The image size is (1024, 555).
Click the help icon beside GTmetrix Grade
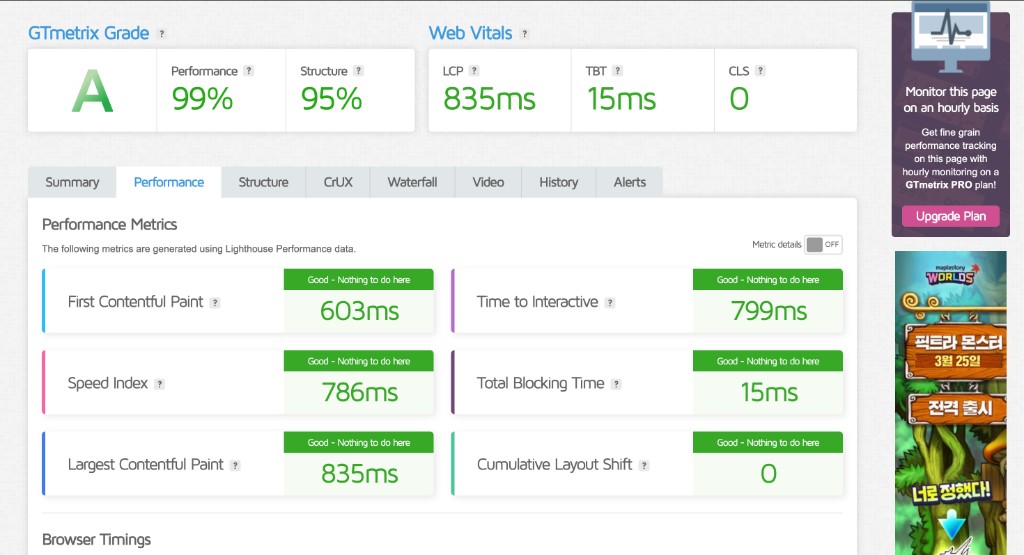[162, 34]
